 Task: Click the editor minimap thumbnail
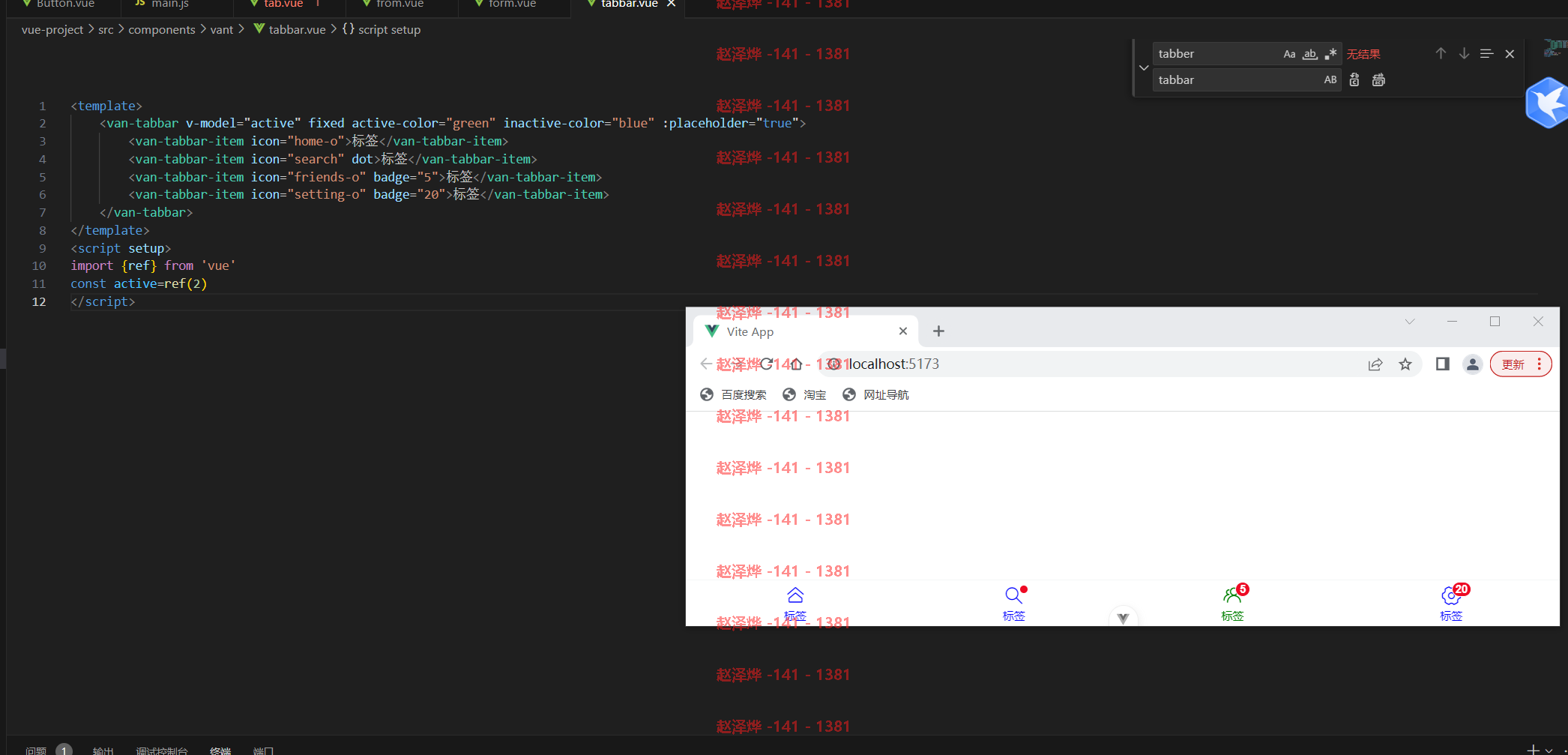click(x=1555, y=49)
